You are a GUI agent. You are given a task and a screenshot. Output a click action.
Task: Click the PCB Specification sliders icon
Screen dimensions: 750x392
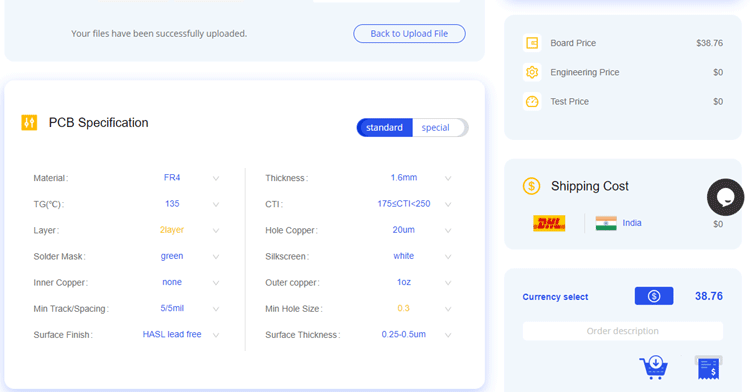(29, 123)
